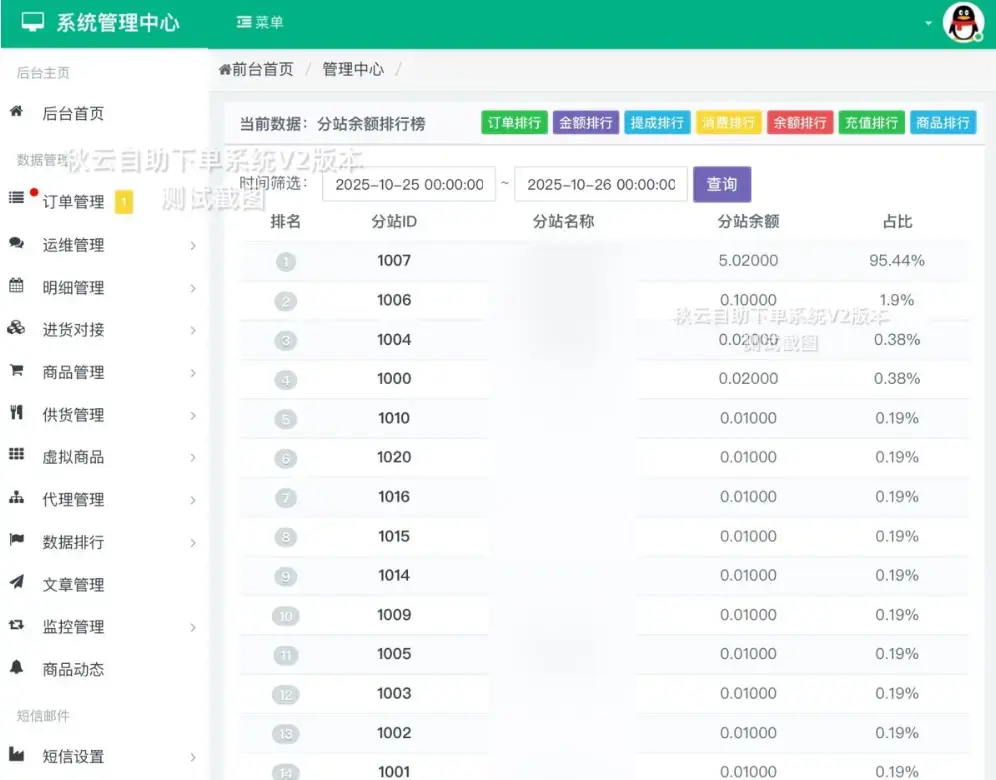Open the QQ avatar in the top bar
The height and width of the screenshot is (780, 996).
[963, 22]
